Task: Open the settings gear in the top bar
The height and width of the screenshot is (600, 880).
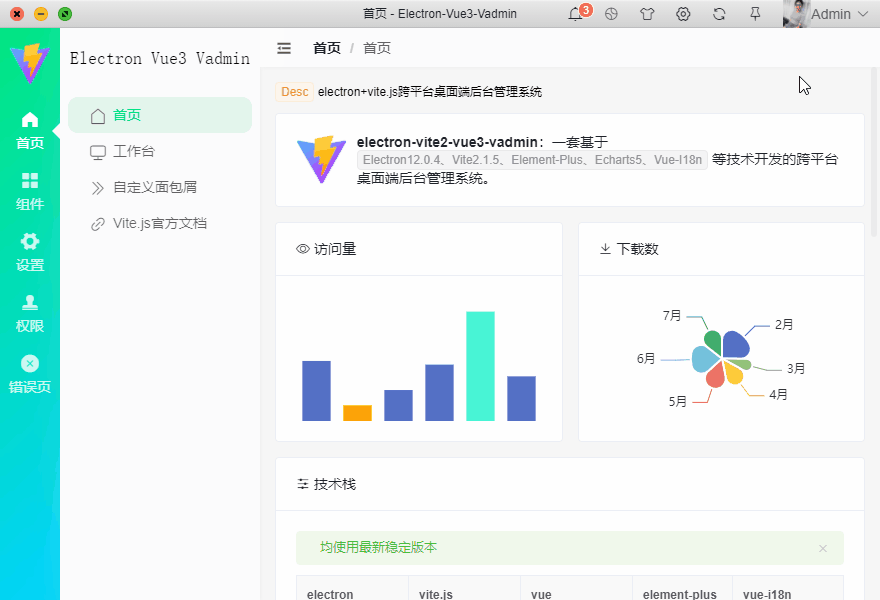Action: tap(683, 14)
